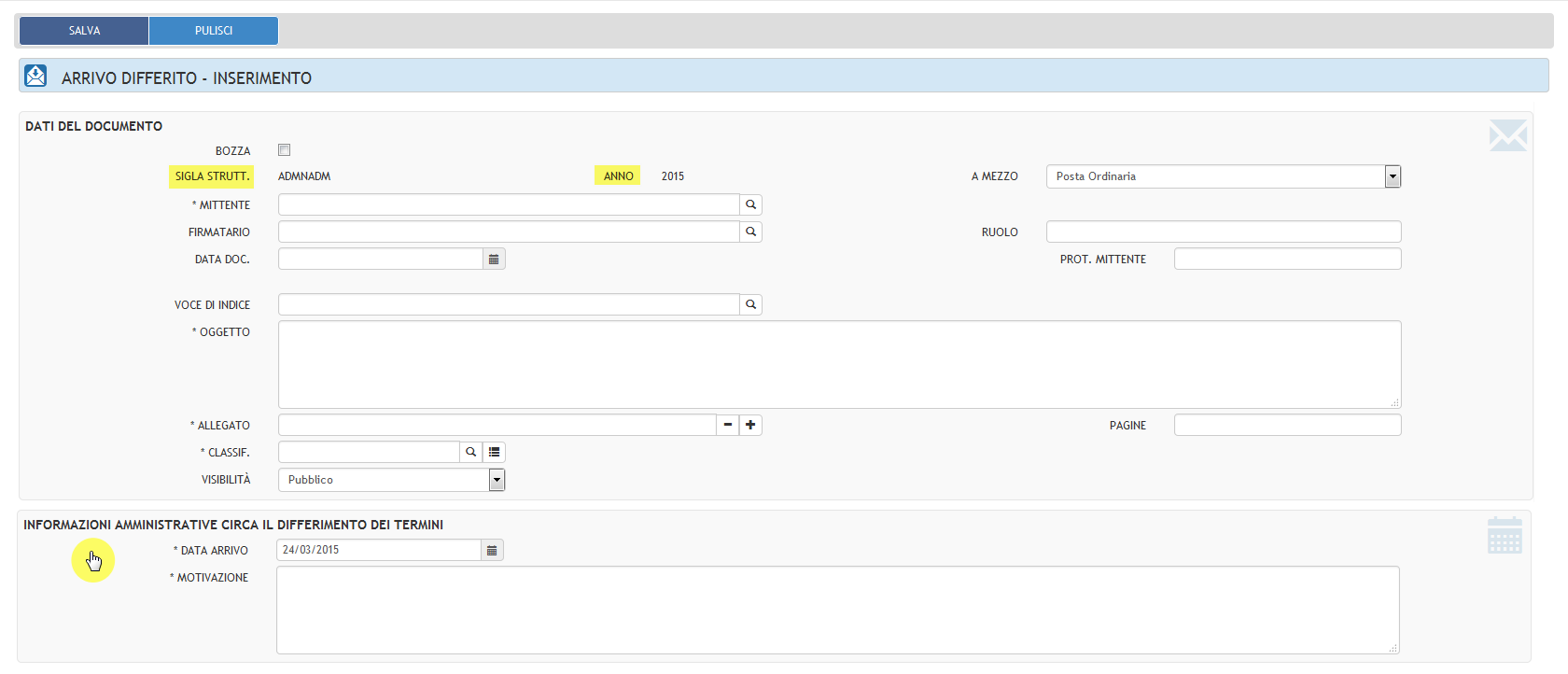Open the Data Arrivo calendar picker
The width and height of the screenshot is (1568, 674).
(492, 550)
